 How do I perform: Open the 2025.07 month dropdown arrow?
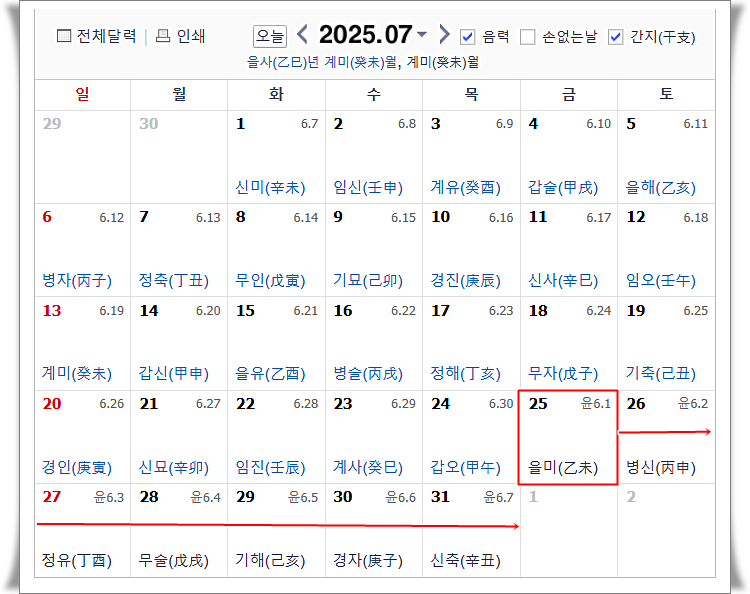[422, 34]
